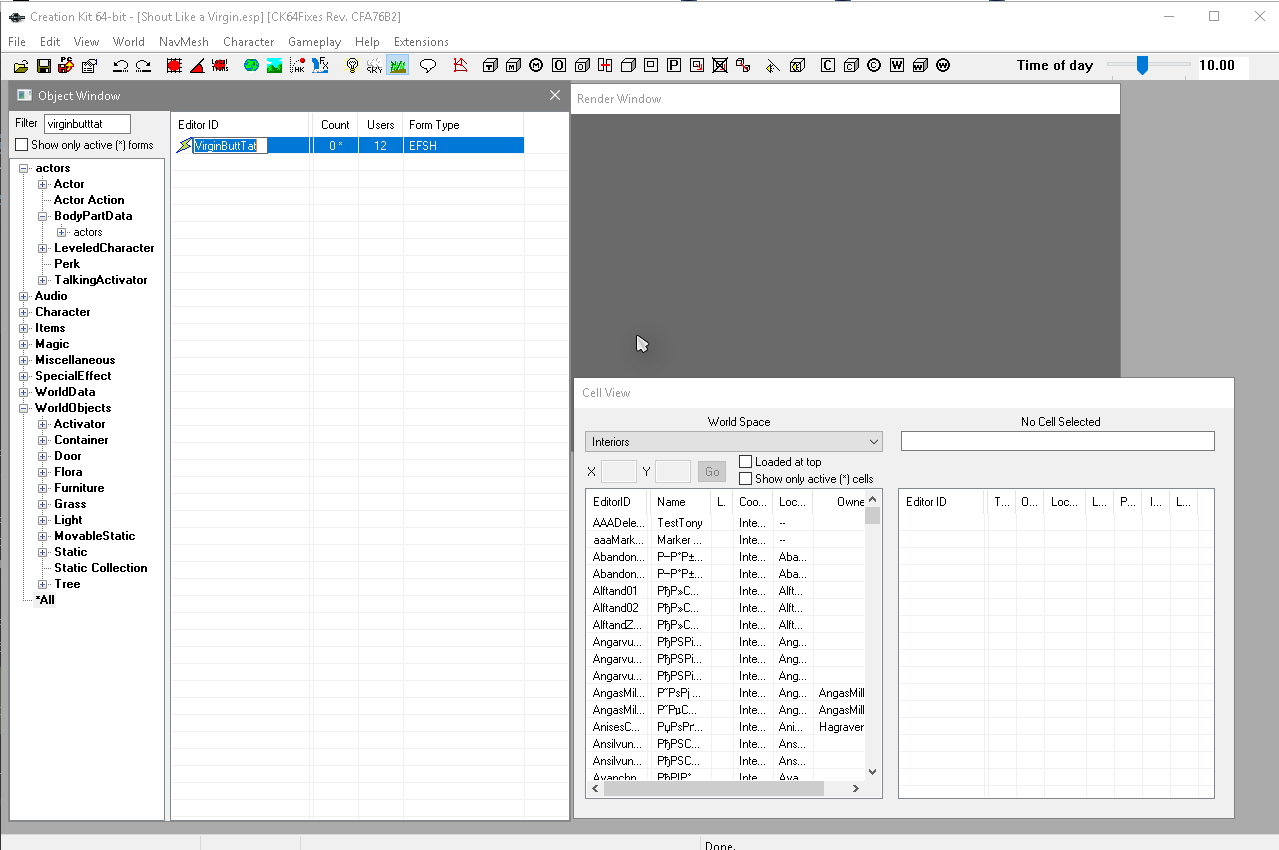
Task: Click the world globe toolbar icon
Action: point(251,66)
